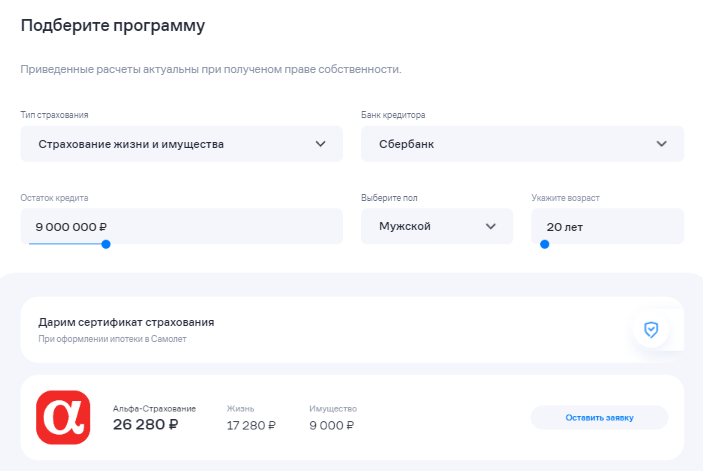The image size is (703, 471).
Task: Click the Имущество 9 000 ₽ price
Action: [332, 425]
